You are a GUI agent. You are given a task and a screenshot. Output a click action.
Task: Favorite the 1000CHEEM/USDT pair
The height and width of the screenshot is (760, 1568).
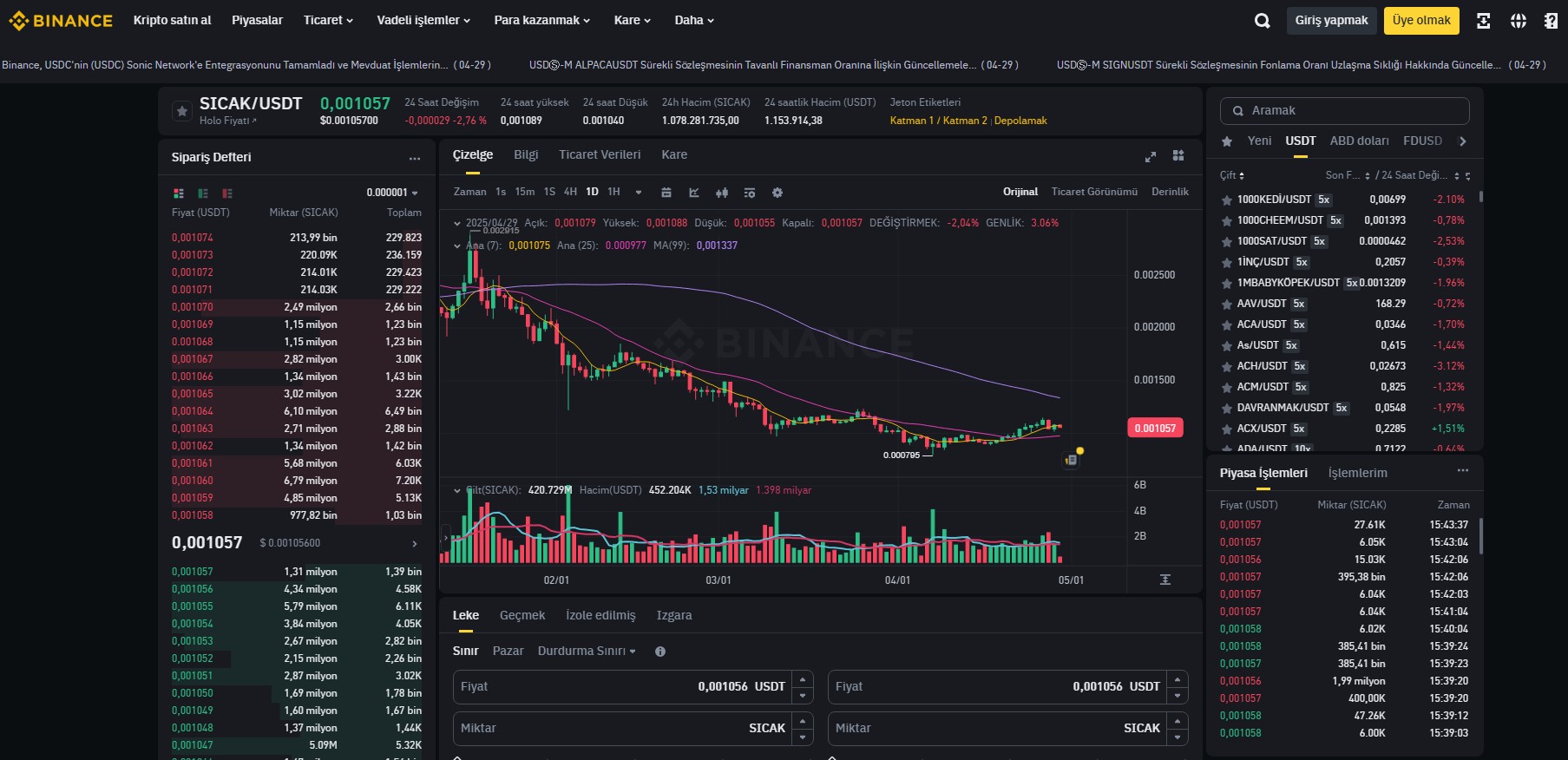coord(1227,220)
